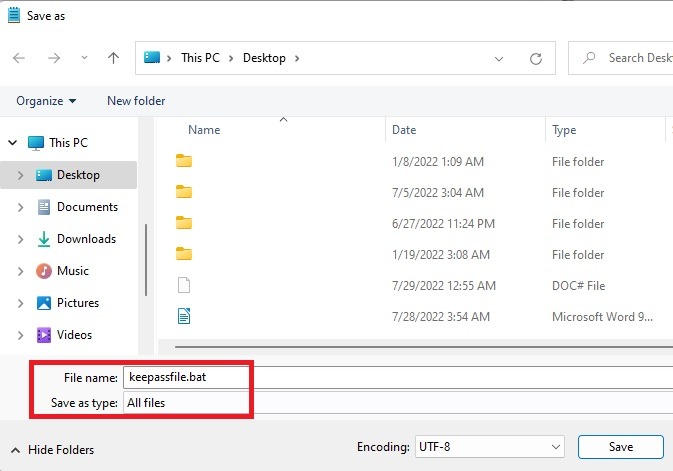Viewport: 673px width, 471px height.
Task: Open the Encoding UTF-8 dropdown
Action: click(489, 447)
